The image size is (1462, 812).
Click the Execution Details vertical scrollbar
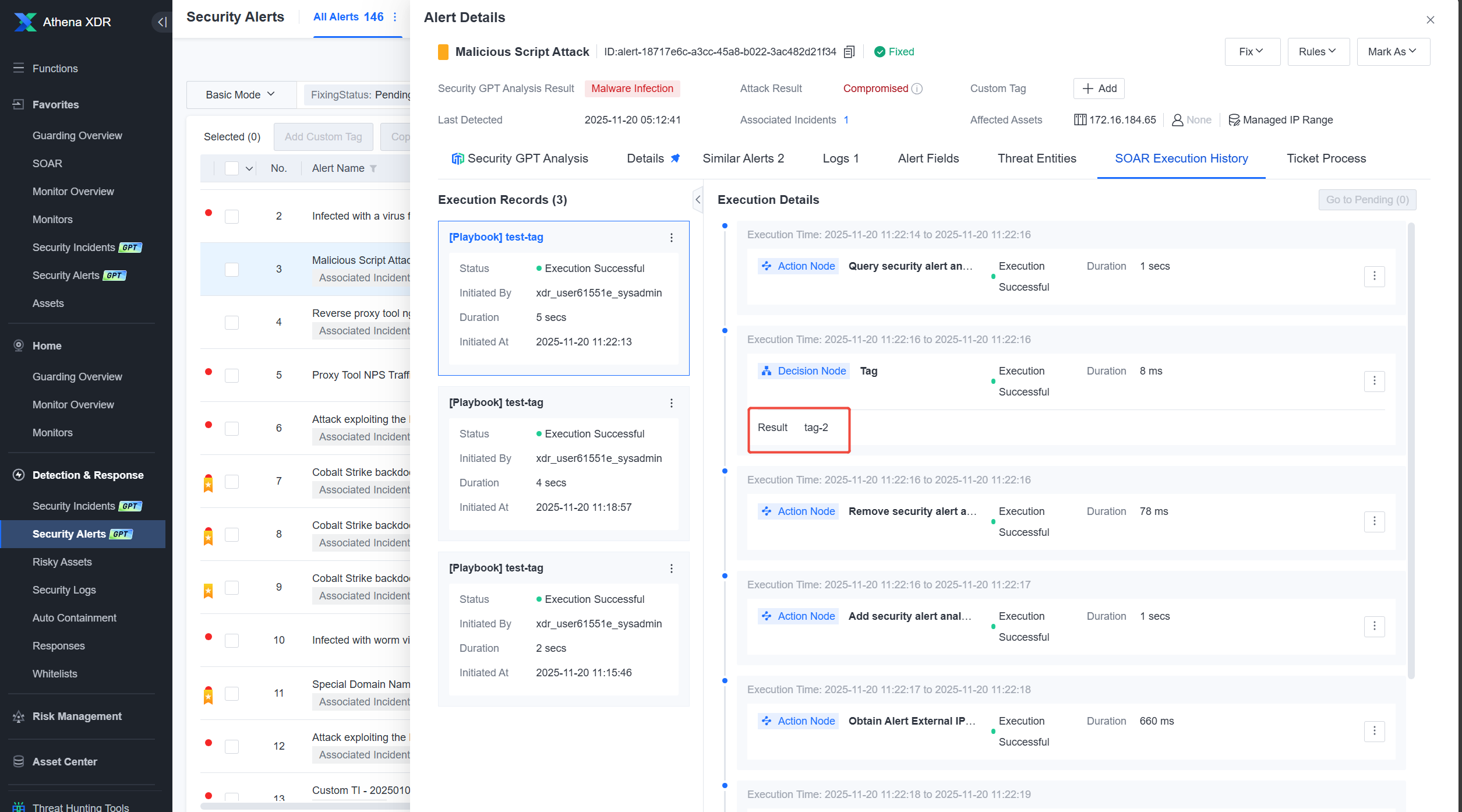1411,451
